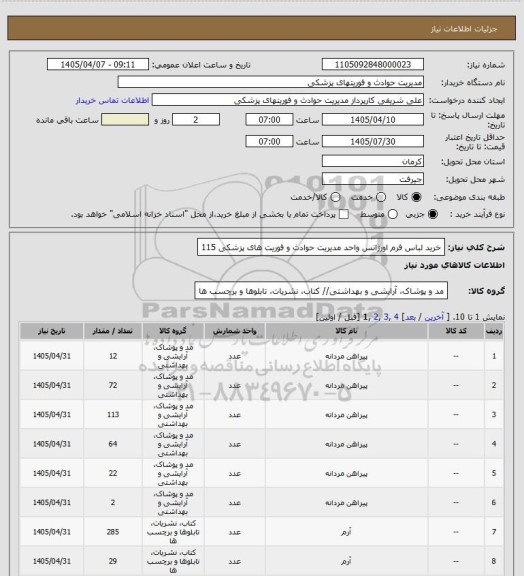Click the buyer organization name field
The height and width of the screenshot is (576, 524).
click(x=270, y=82)
